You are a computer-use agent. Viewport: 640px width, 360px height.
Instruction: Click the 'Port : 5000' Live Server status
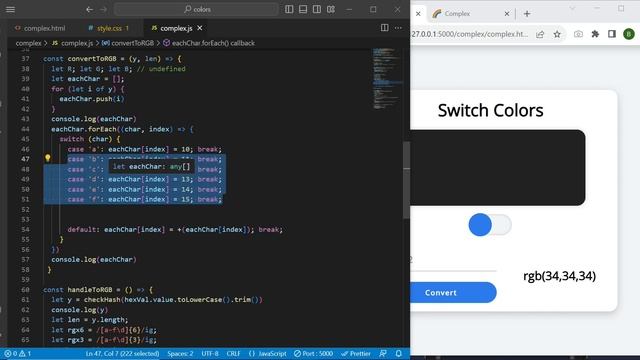[313, 353]
